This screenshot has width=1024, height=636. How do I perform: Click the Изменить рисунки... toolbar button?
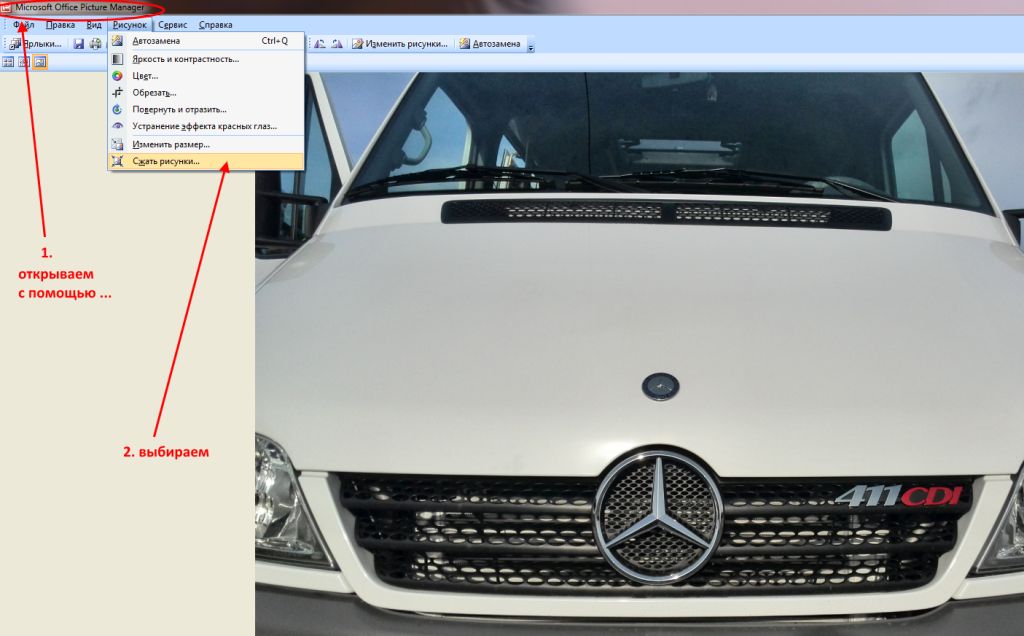pyautogui.click(x=400, y=44)
